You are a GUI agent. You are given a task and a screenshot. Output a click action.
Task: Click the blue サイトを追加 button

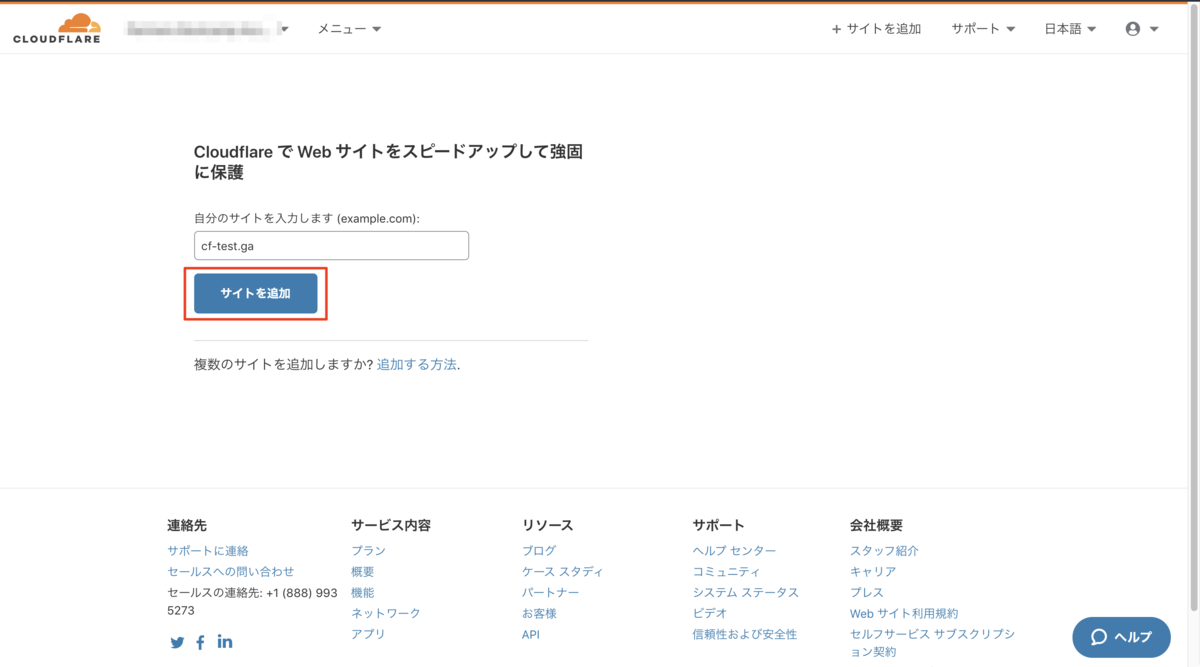(256, 293)
